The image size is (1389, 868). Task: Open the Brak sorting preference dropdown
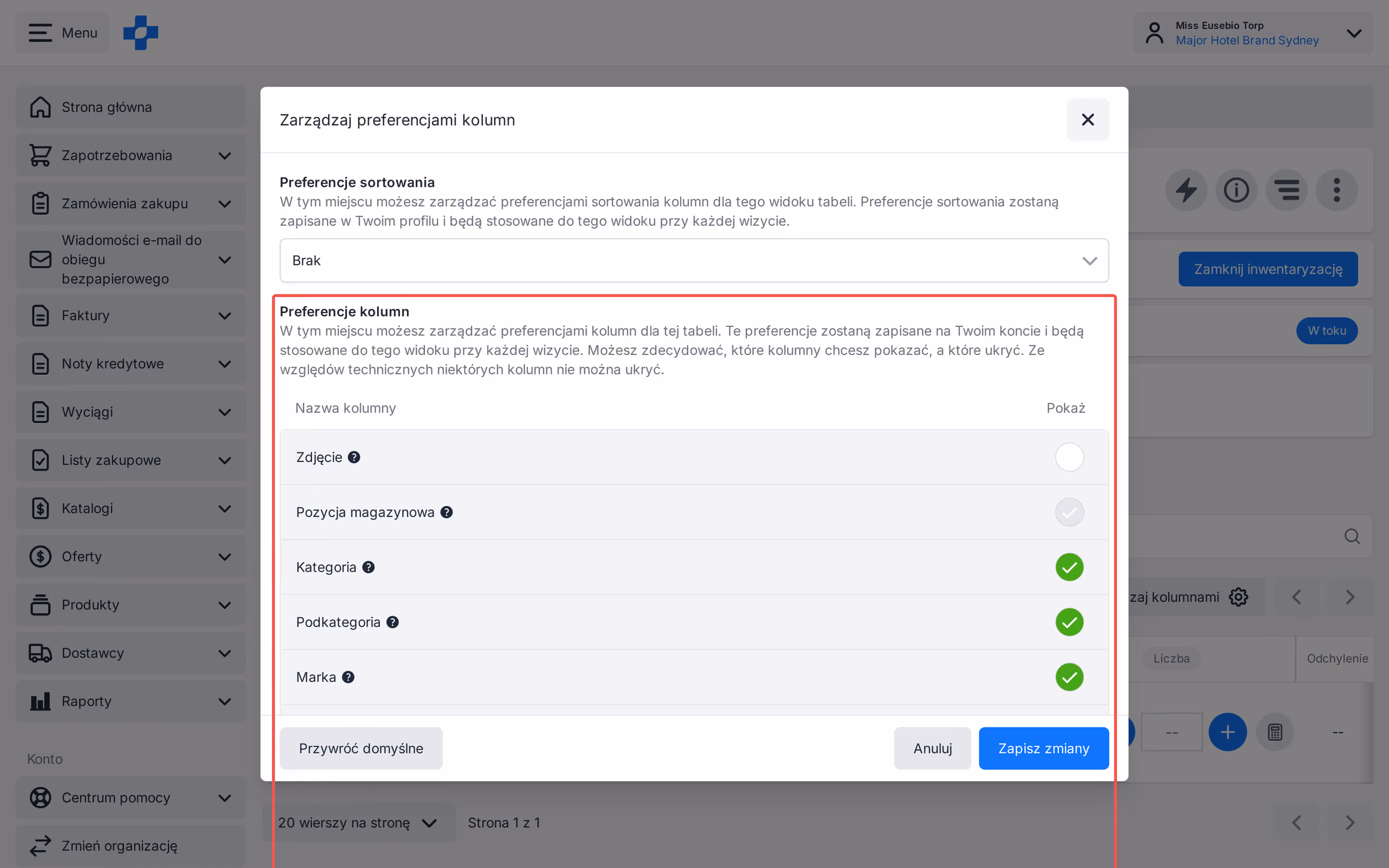(694, 261)
